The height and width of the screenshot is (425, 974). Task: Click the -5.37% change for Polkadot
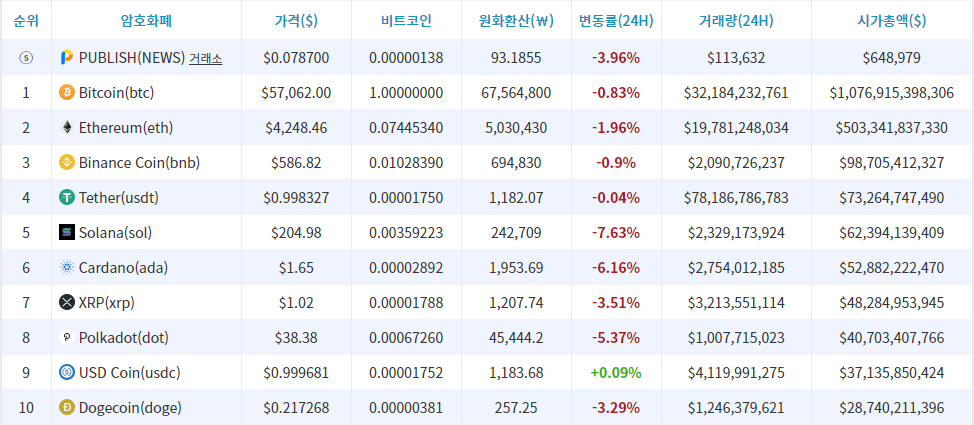(616, 338)
